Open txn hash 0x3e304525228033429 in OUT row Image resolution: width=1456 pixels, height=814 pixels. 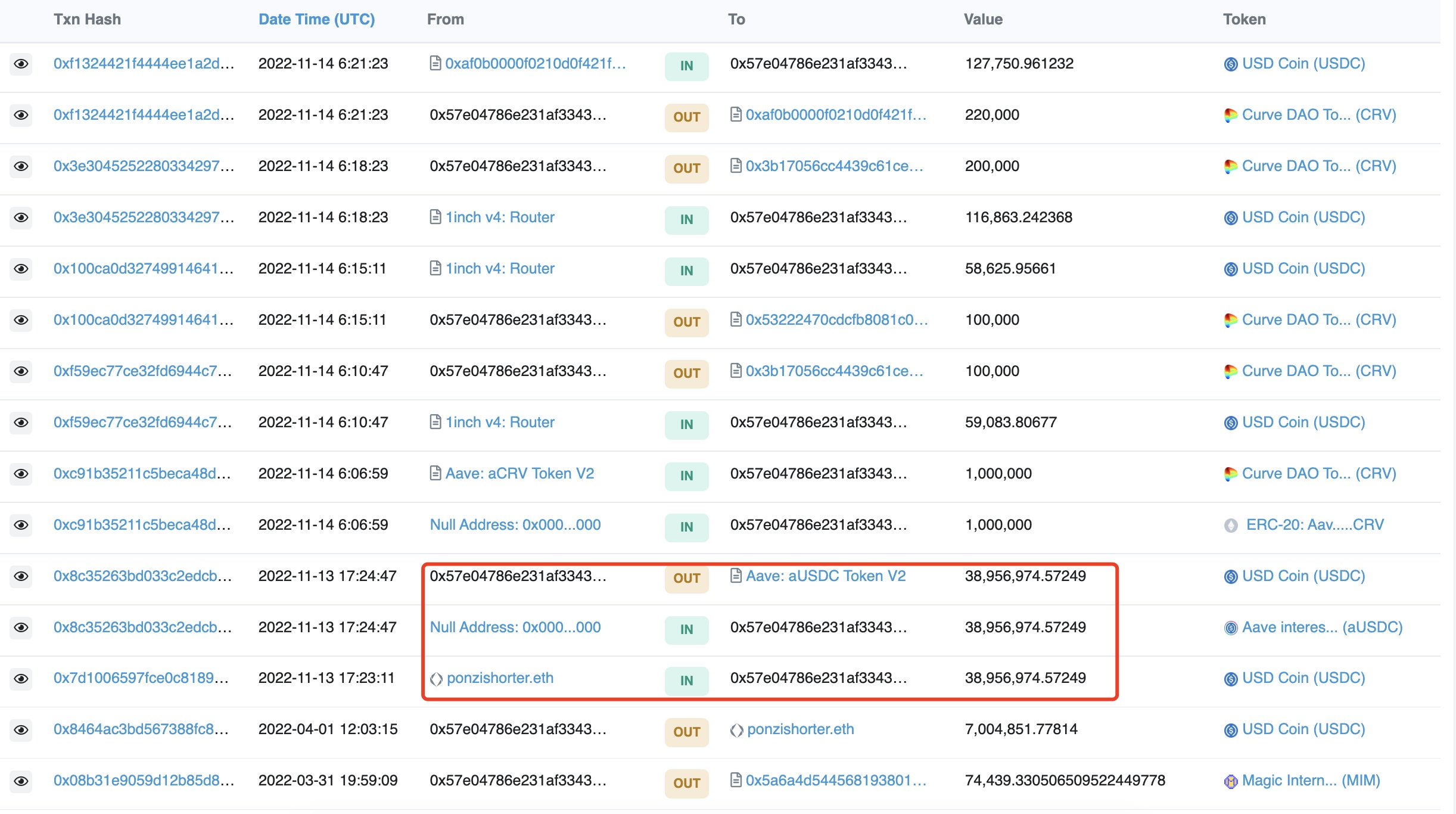coord(144,166)
